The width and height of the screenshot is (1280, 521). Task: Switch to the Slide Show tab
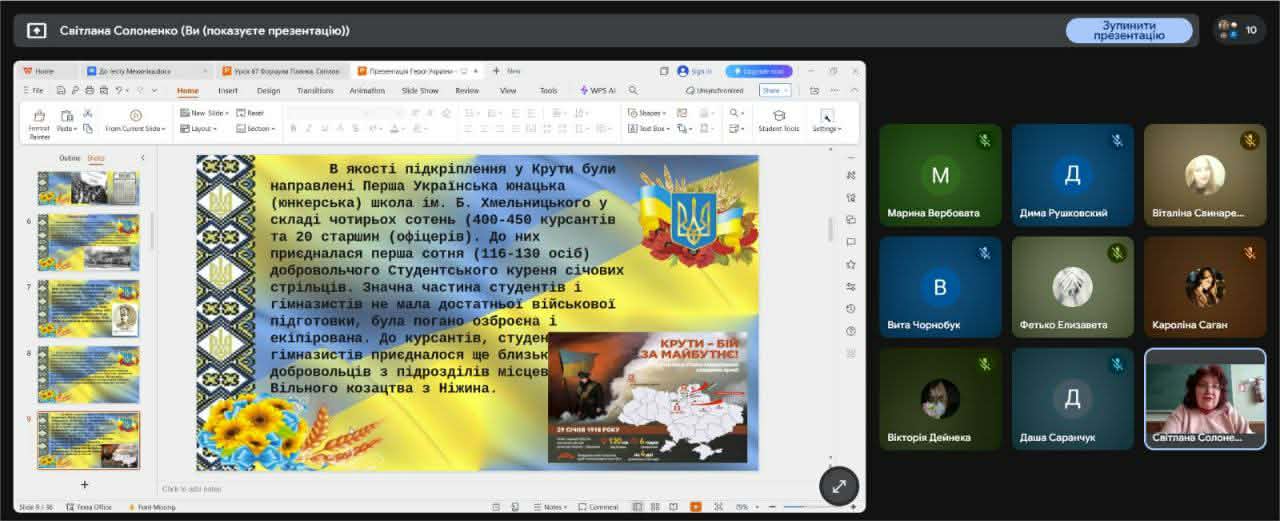tap(420, 90)
